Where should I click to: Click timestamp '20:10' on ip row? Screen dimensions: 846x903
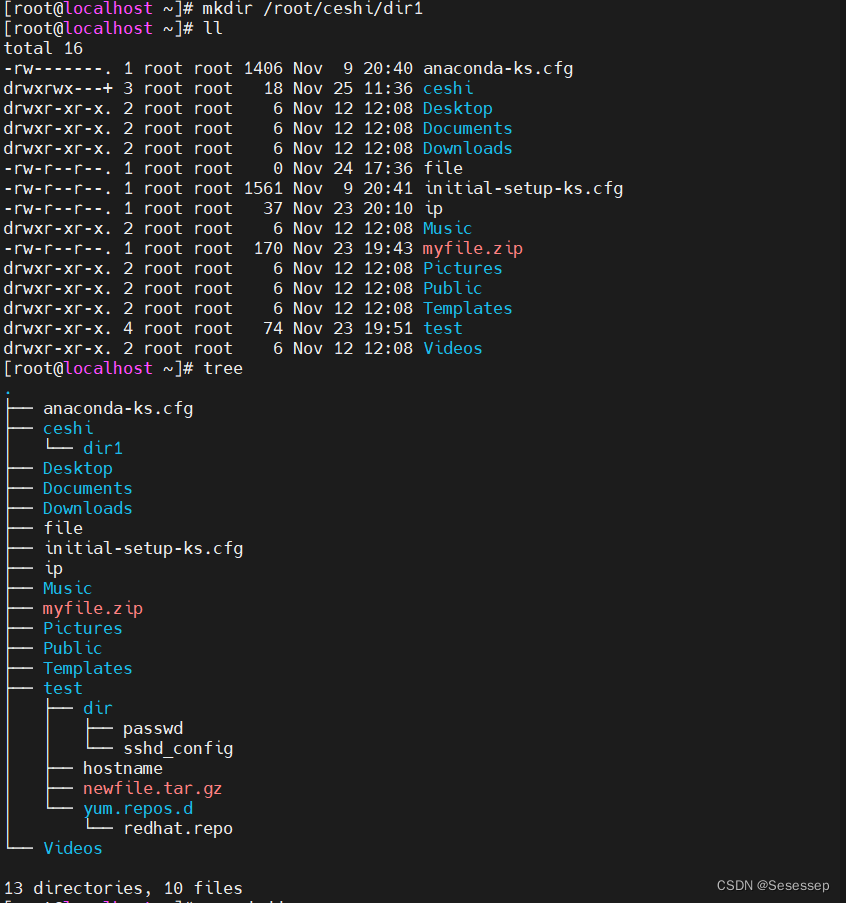[388, 208]
